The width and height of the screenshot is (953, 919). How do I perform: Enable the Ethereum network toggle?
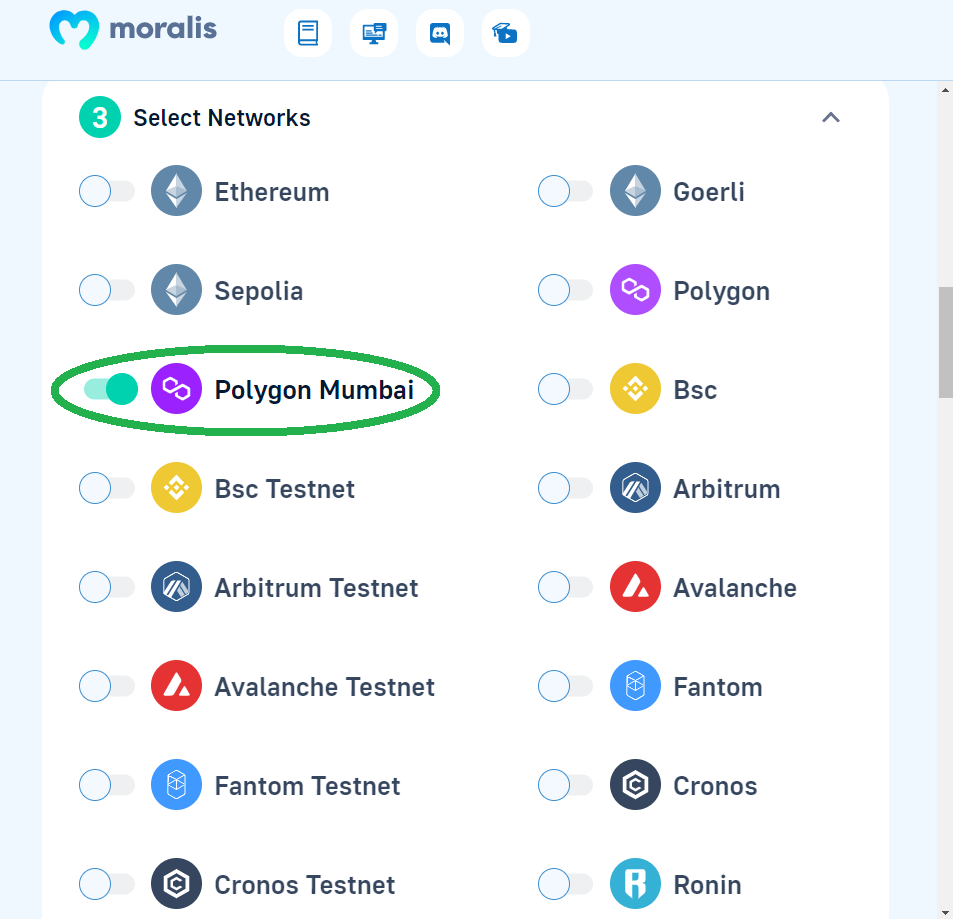(107, 191)
